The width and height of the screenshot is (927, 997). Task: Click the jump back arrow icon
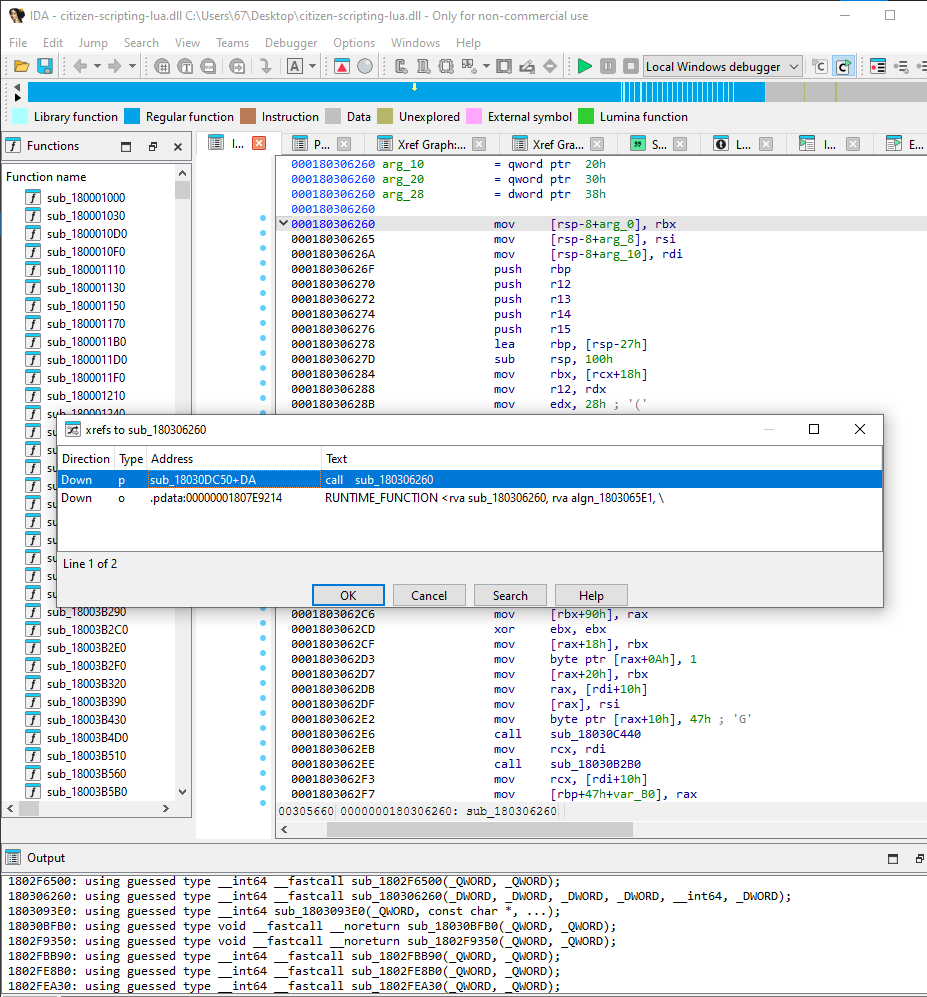click(80, 66)
